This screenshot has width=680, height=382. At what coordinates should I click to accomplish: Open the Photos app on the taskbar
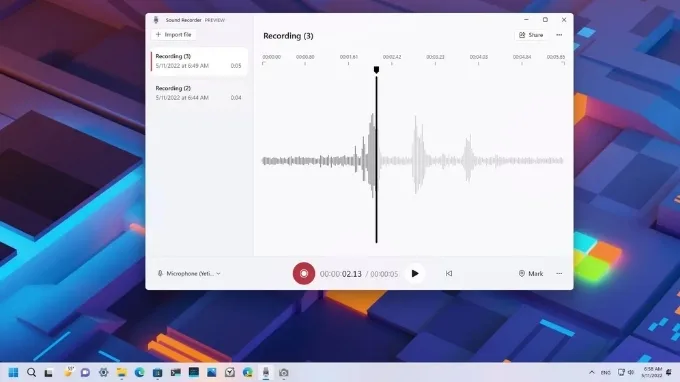coord(211,372)
